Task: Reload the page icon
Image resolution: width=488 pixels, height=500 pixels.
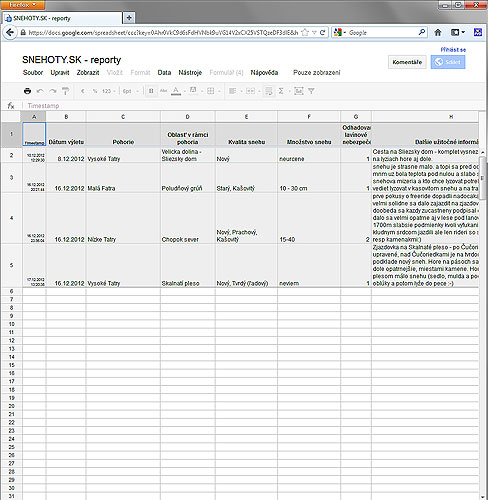Action: pos(322,33)
